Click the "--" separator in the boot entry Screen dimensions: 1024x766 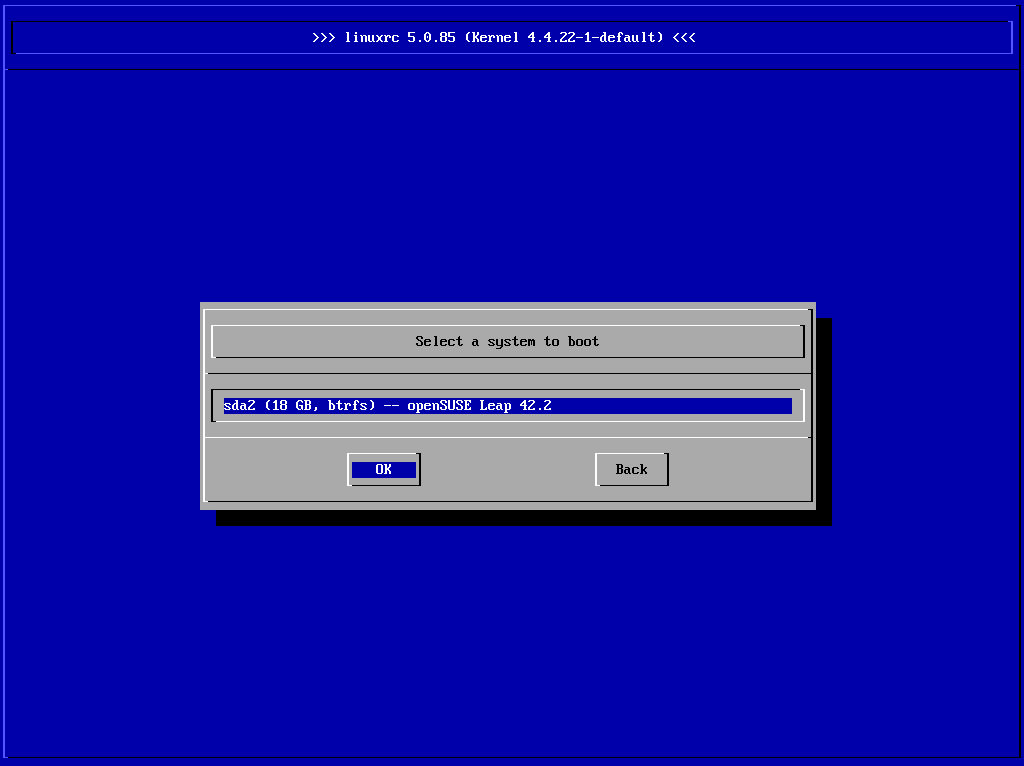391,406
